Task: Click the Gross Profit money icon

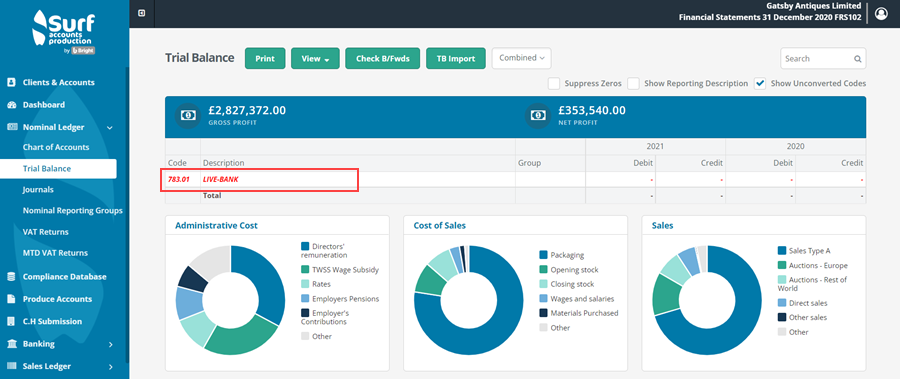Action: click(x=187, y=115)
